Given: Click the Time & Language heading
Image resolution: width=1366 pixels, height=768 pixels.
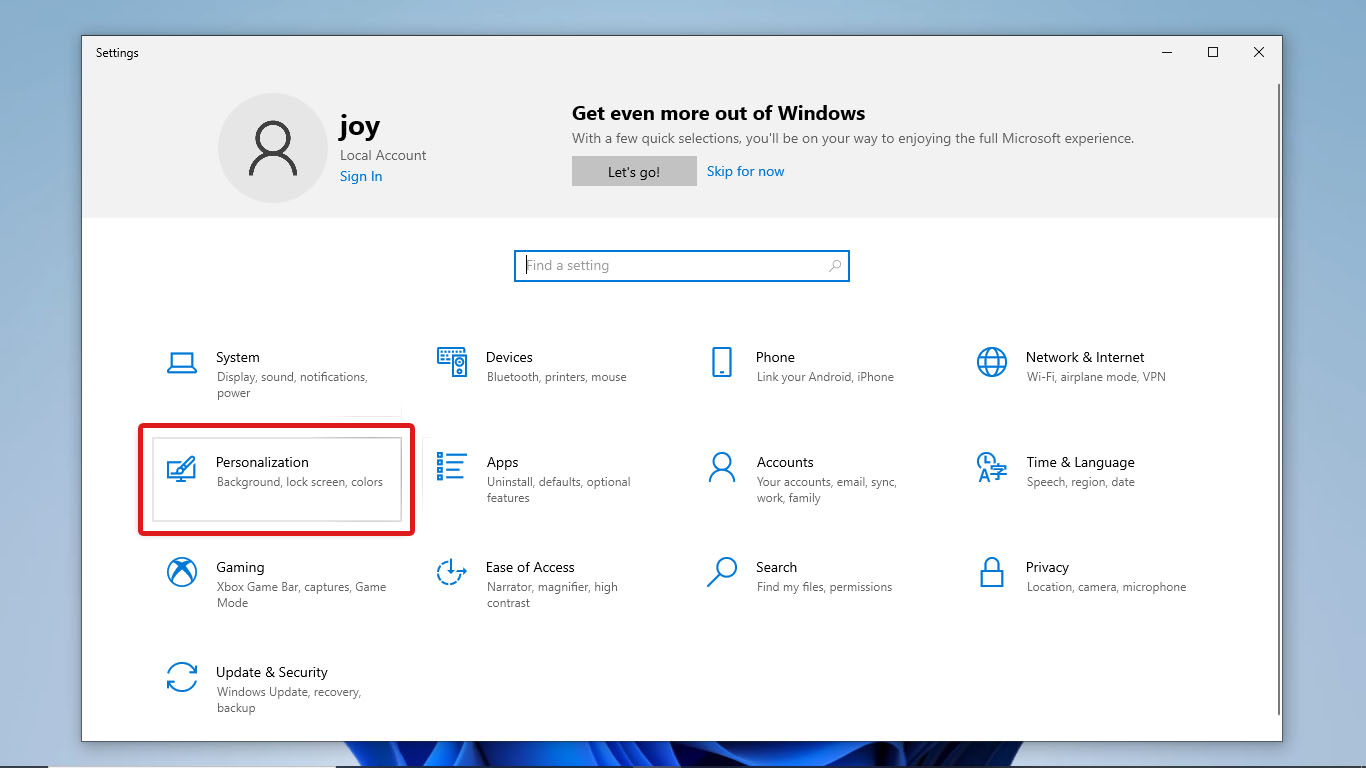Looking at the screenshot, I should pyautogui.click(x=1080, y=462).
